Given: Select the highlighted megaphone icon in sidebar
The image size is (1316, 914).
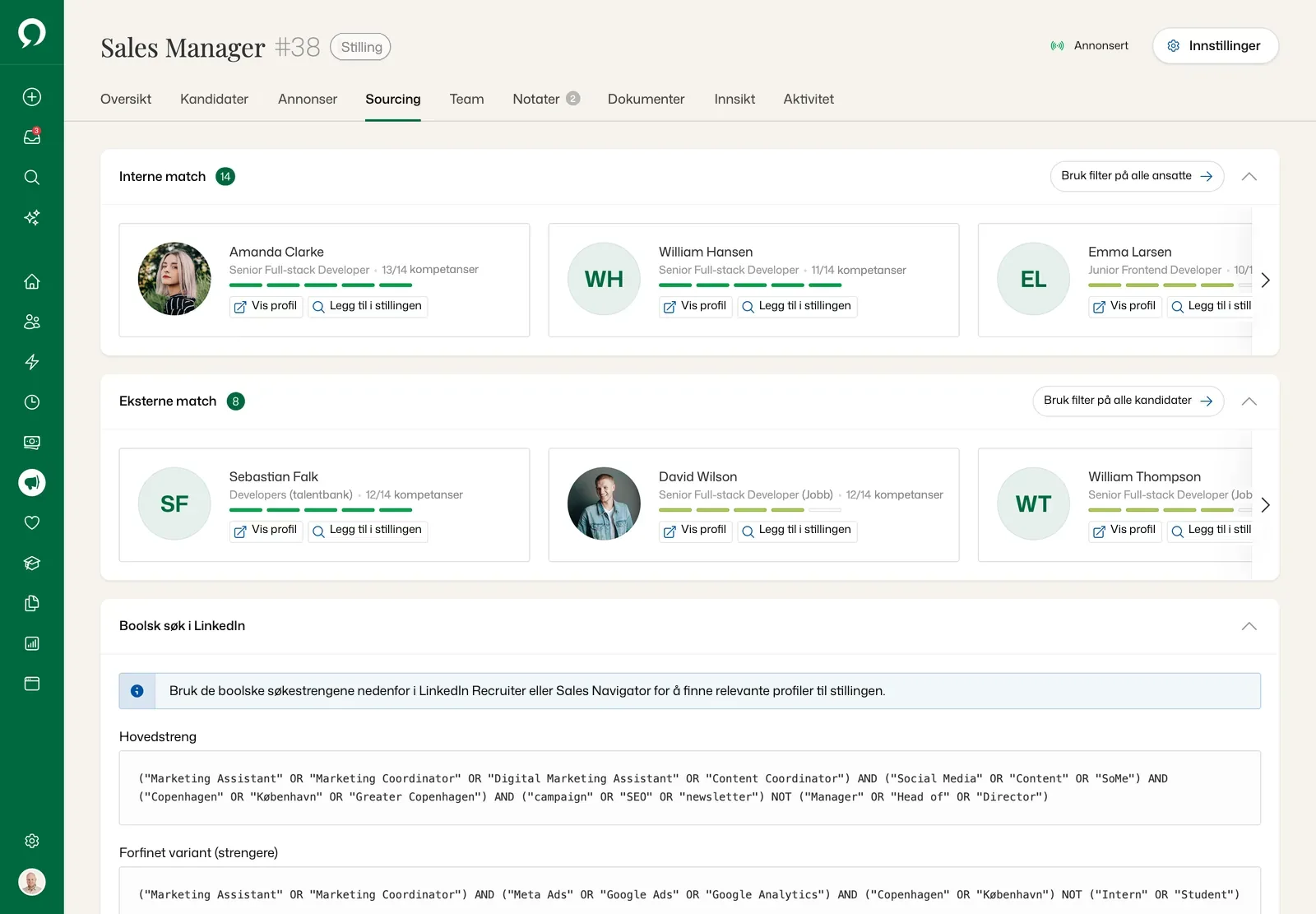Looking at the screenshot, I should 32,483.
